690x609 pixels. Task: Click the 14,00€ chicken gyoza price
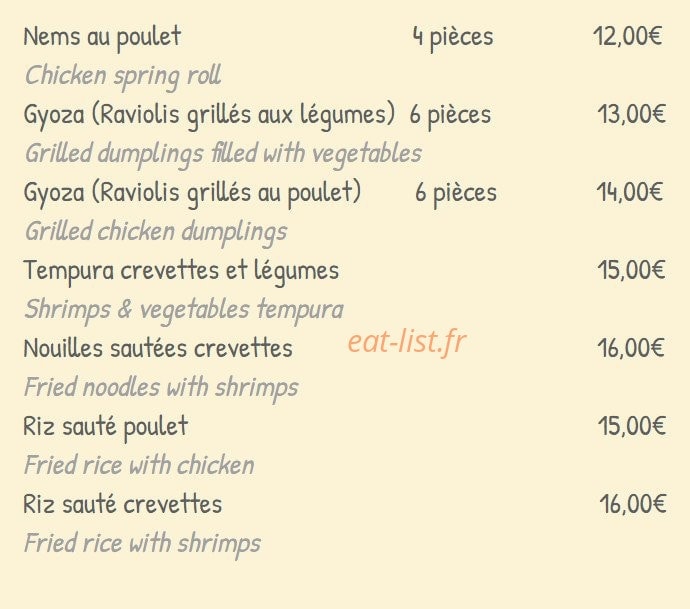[x=630, y=193]
